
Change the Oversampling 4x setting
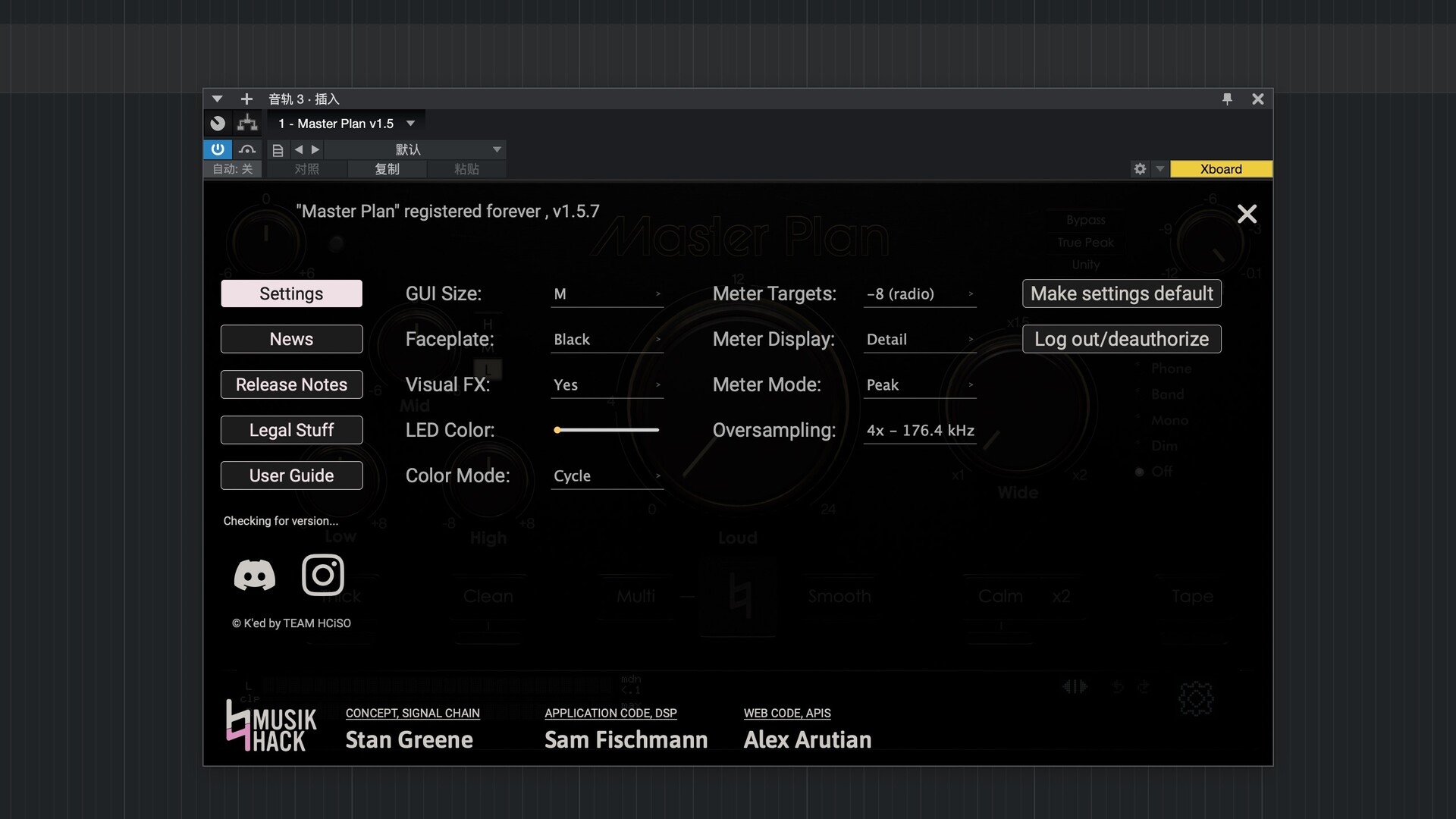point(920,430)
